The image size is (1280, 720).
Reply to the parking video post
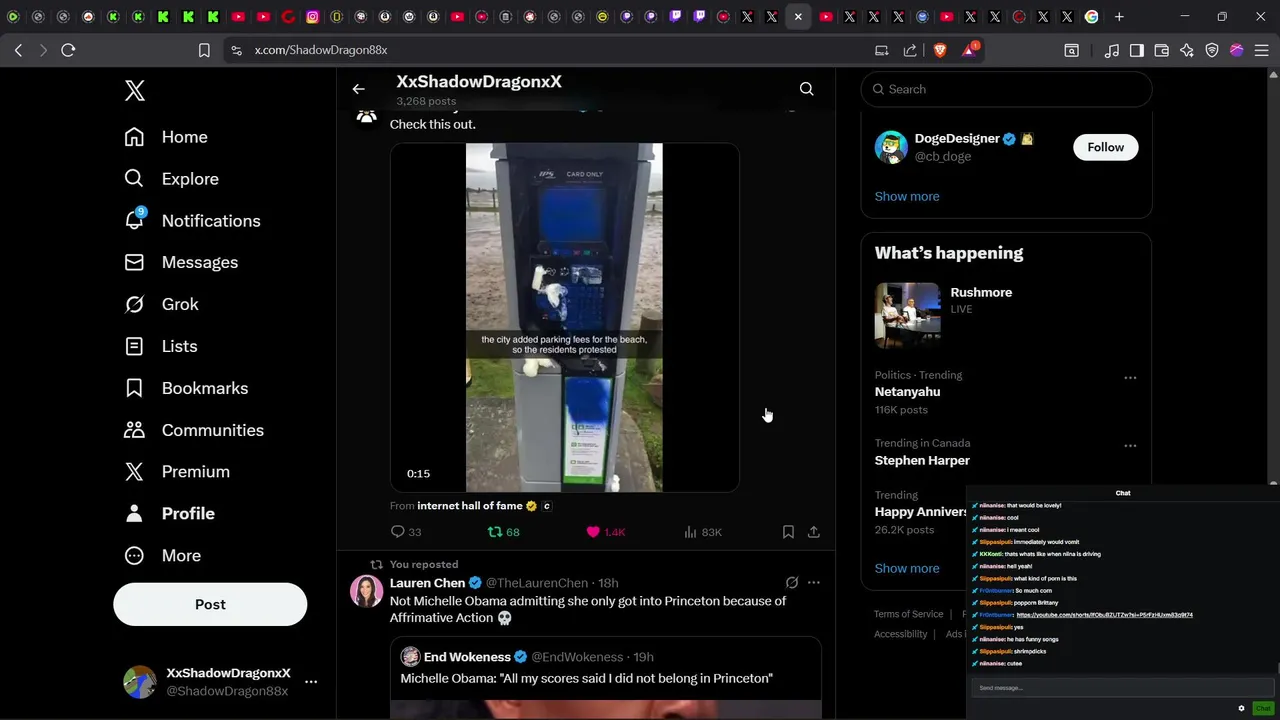click(x=405, y=532)
